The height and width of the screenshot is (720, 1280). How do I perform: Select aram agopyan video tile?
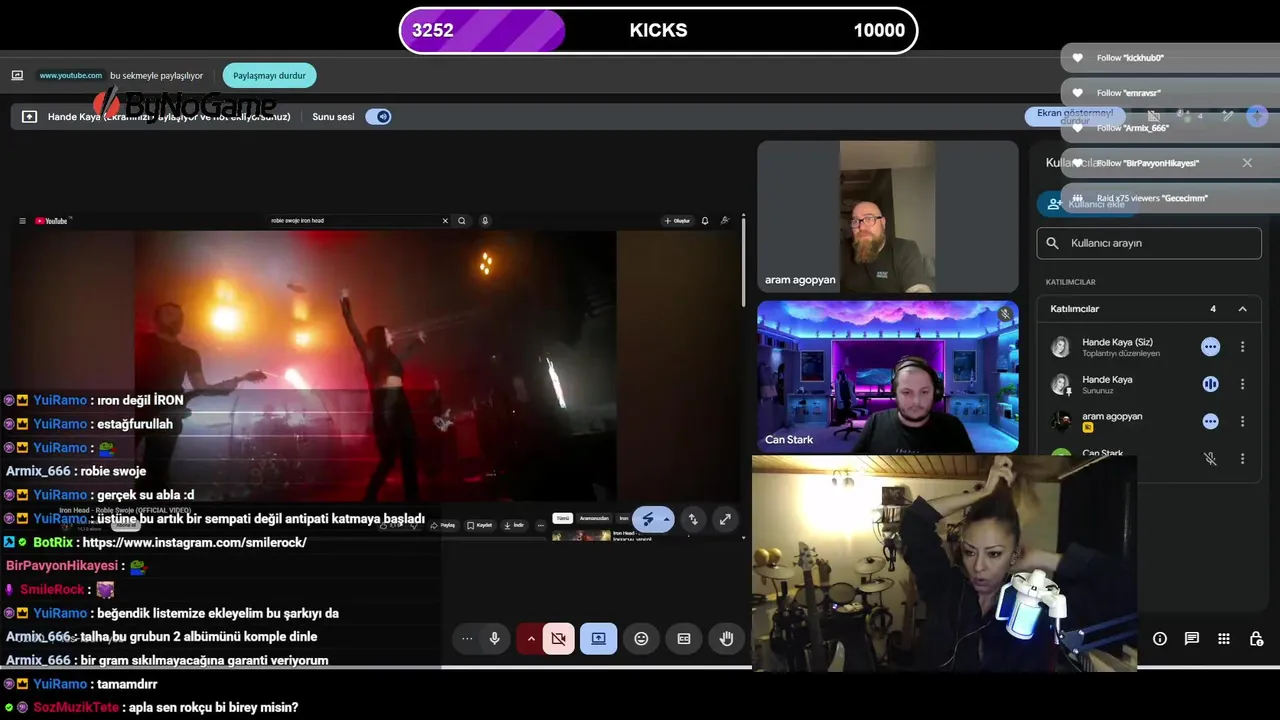click(x=888, y=217)
